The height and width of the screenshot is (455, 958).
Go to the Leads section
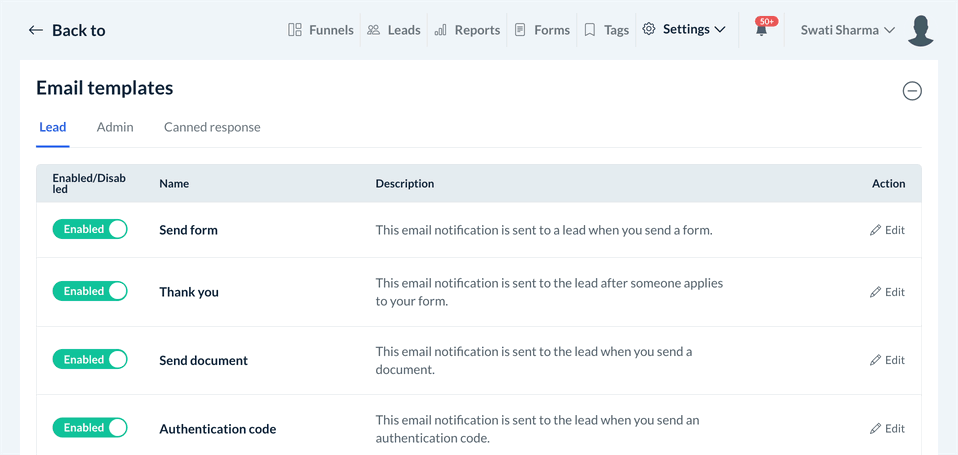(x=393, y=30)
